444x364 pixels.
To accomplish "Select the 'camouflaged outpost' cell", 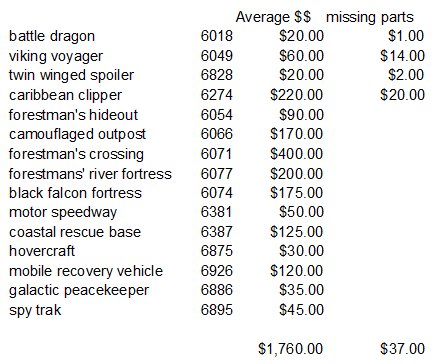I will (x=77, y=134).
